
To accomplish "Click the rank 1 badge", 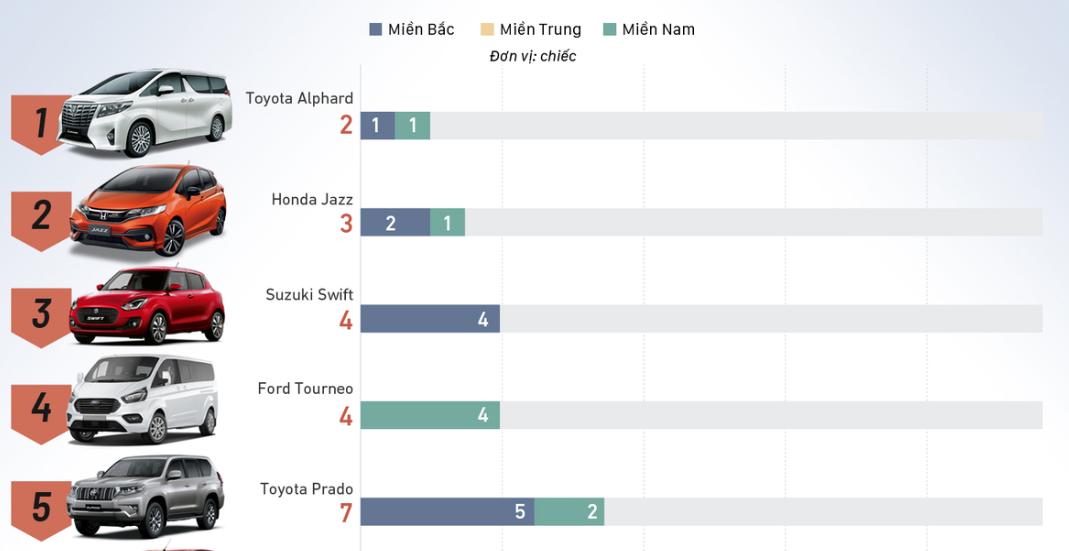I will 40,124.
